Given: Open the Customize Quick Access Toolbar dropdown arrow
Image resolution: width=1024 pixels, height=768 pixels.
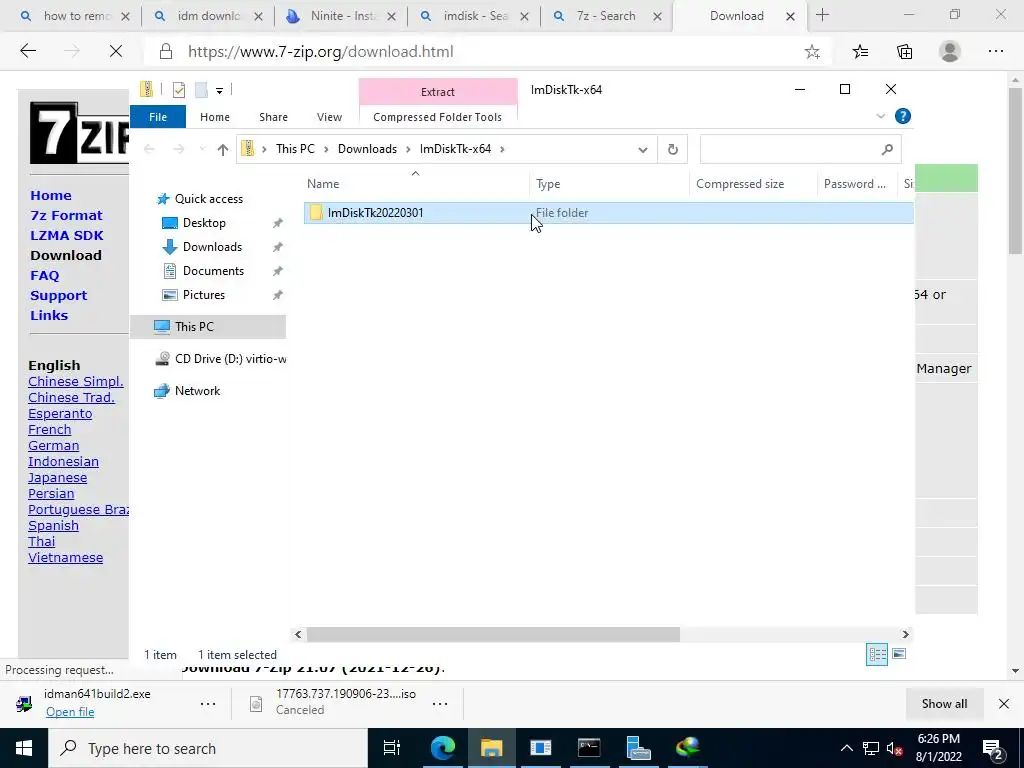Looking at the screenshot, I should [x=219, y=91].
